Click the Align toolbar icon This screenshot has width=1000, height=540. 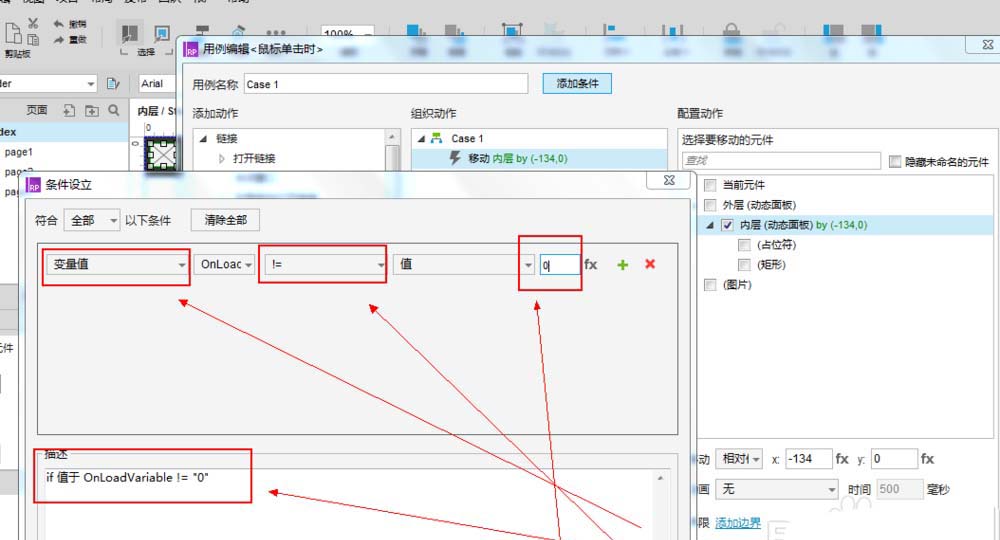[611, 30]
